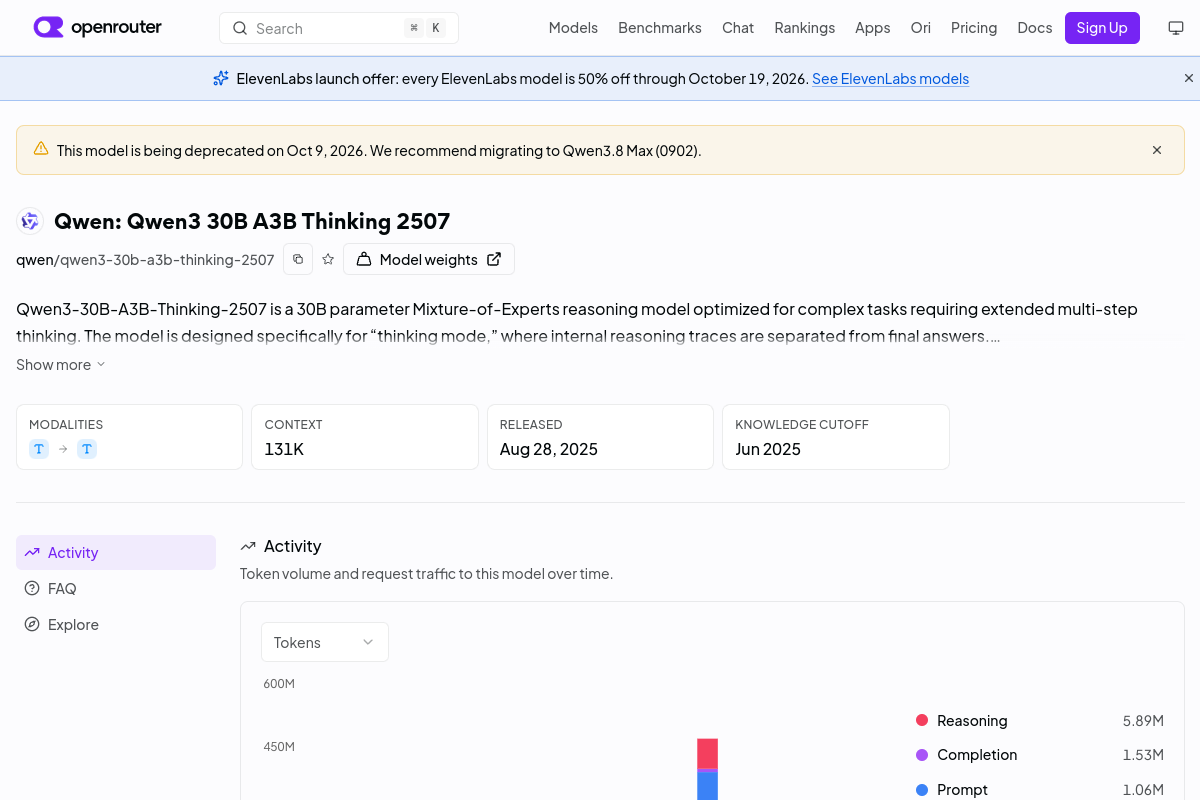Image resolution: width=1200 pixels, height=800 pixels.
Task: Select Activity in the sidebar
Action: point(116,552)
